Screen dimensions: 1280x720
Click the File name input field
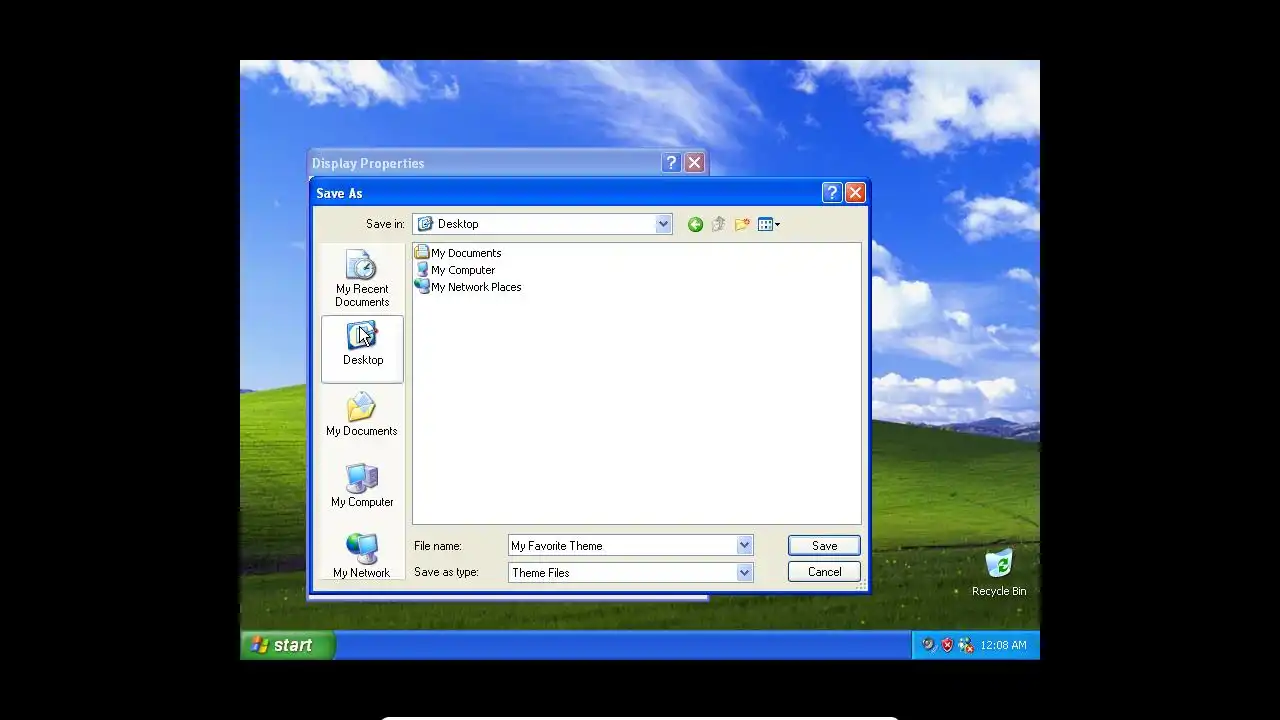point(622,545)
